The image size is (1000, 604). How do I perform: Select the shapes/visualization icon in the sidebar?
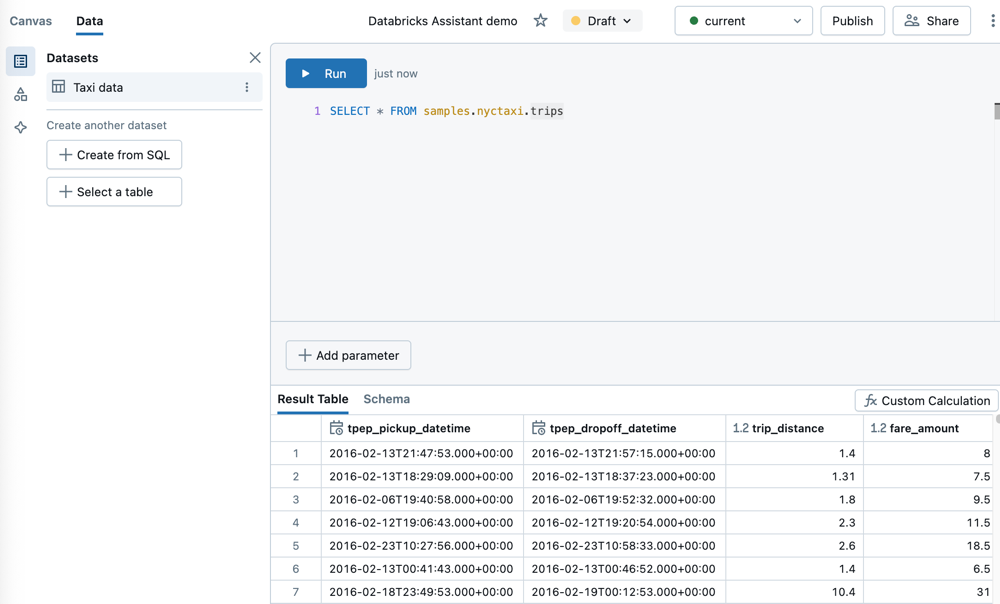pyautogui.click(x=20, y=95)
